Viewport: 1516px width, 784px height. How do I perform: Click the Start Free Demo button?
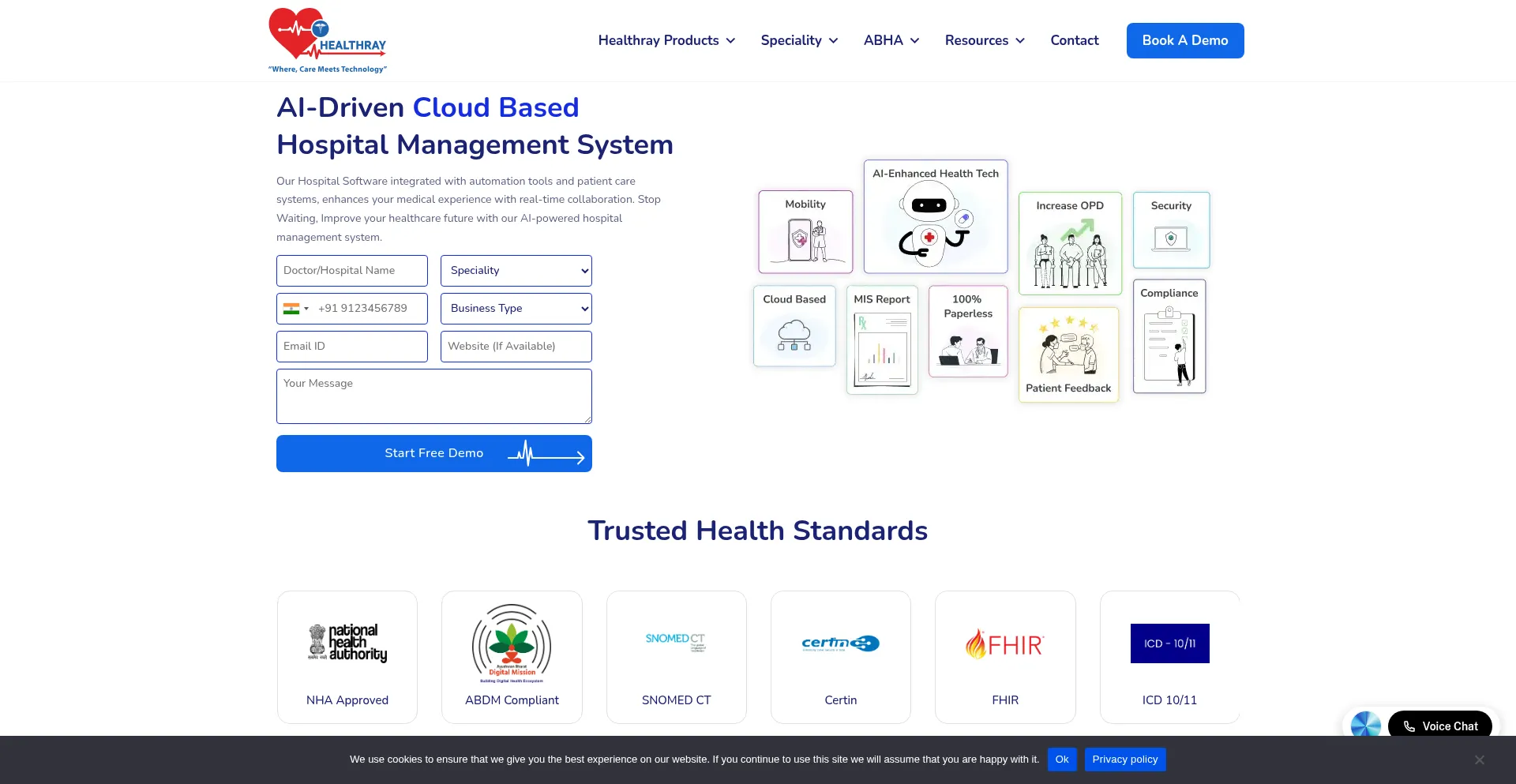pyautogui.click(x=433, y=453)
